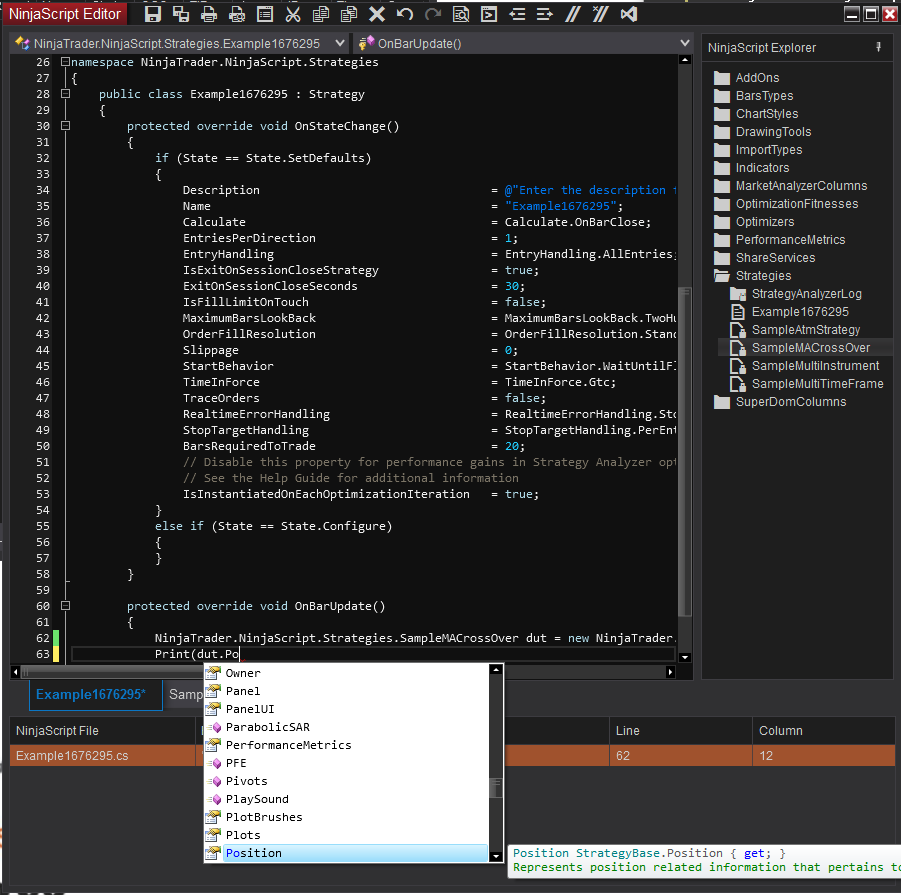Click the Save icon in the toolbar

pyautogui.click(x=153, y=14)
